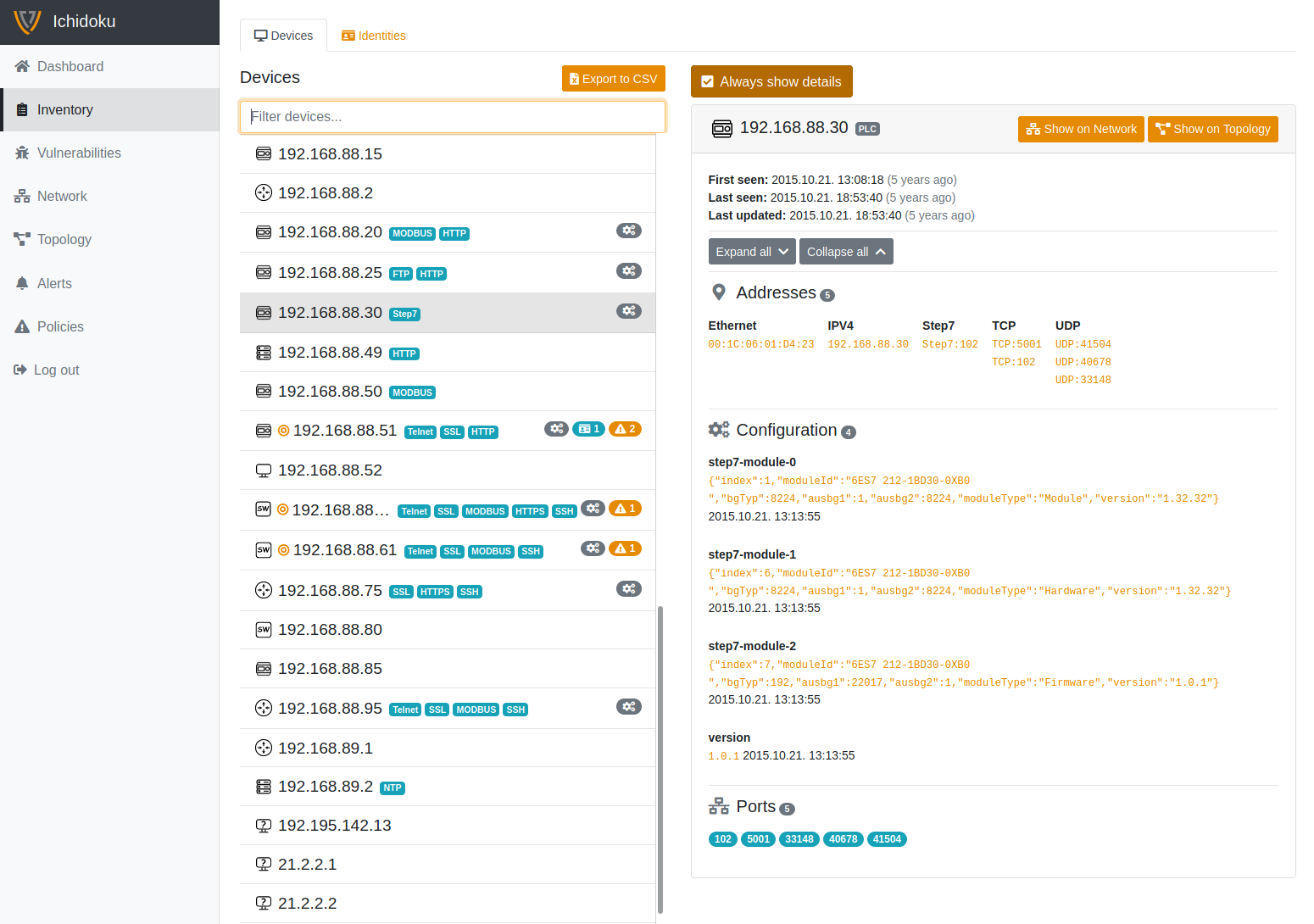
Task: Show 192.168.88.30 on Topology
Action: (1212, 129)
